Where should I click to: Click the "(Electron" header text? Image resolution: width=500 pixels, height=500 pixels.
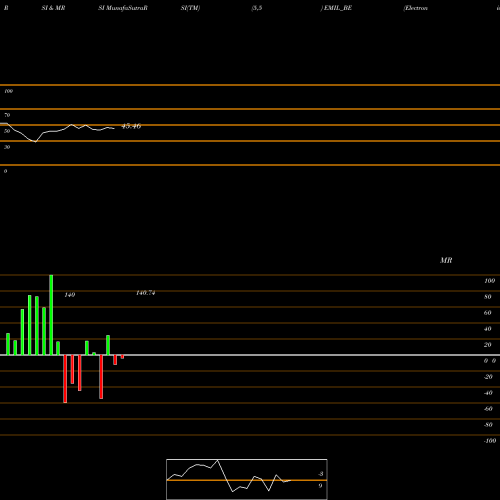415,8
